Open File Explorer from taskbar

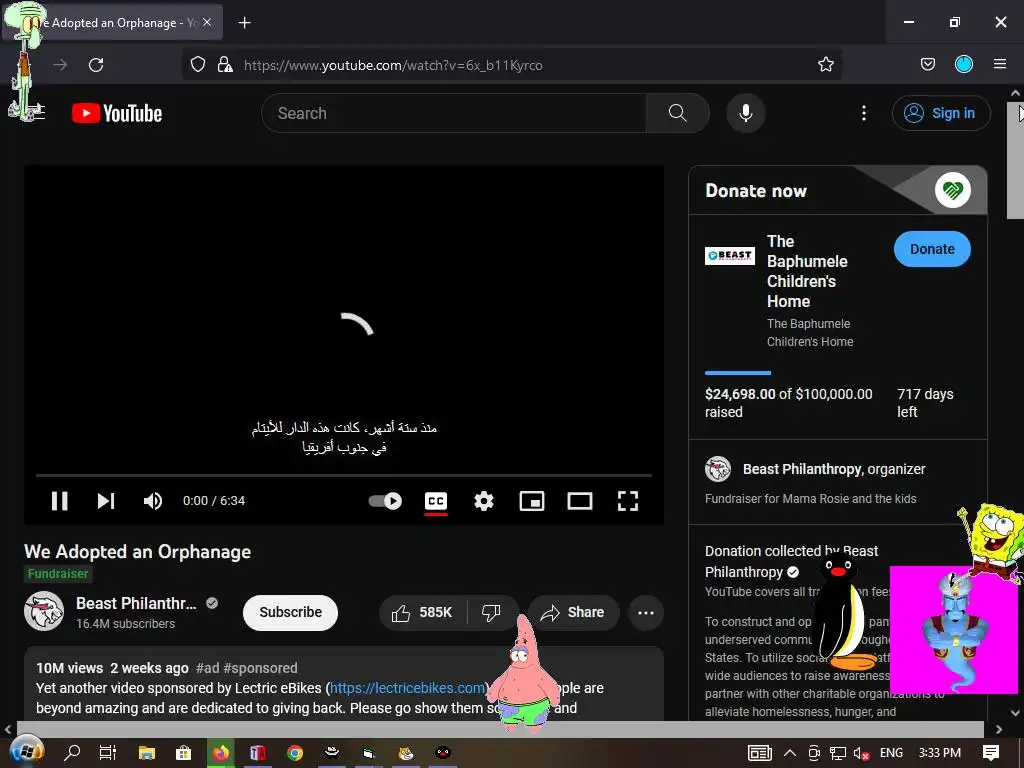(146, 753)
